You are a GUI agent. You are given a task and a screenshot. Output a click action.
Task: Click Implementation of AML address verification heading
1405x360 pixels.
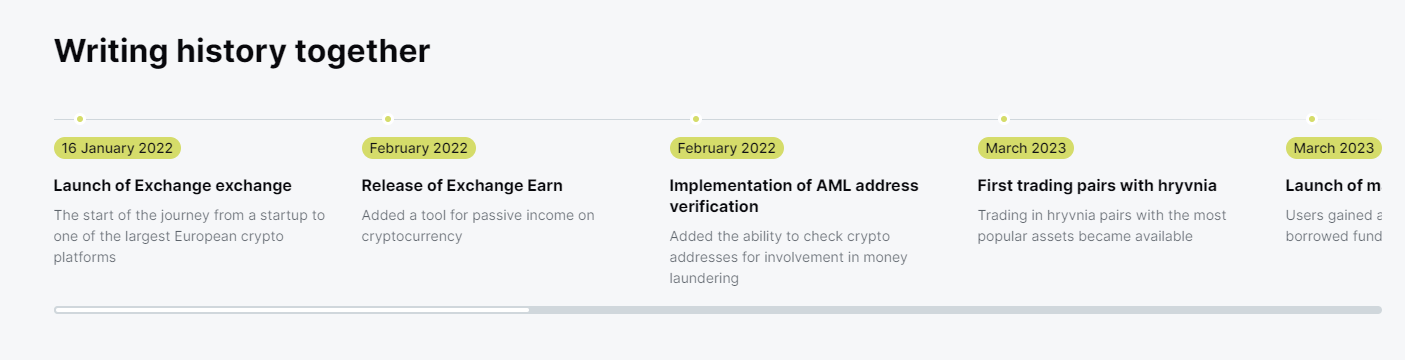pos(794,196)
